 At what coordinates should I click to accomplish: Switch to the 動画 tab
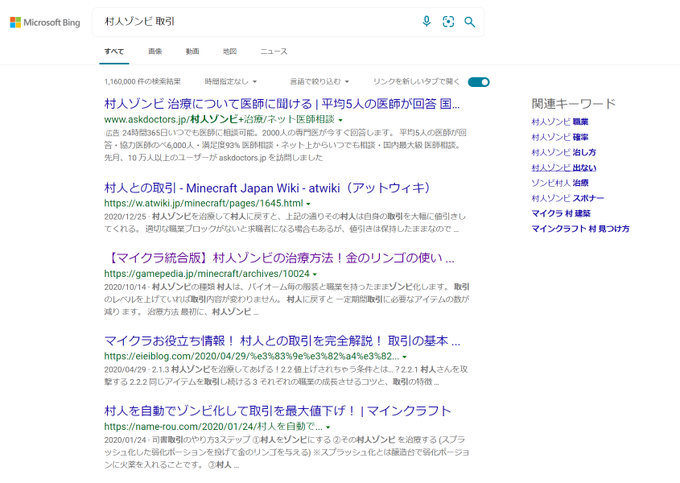click(x=193, y=51)
